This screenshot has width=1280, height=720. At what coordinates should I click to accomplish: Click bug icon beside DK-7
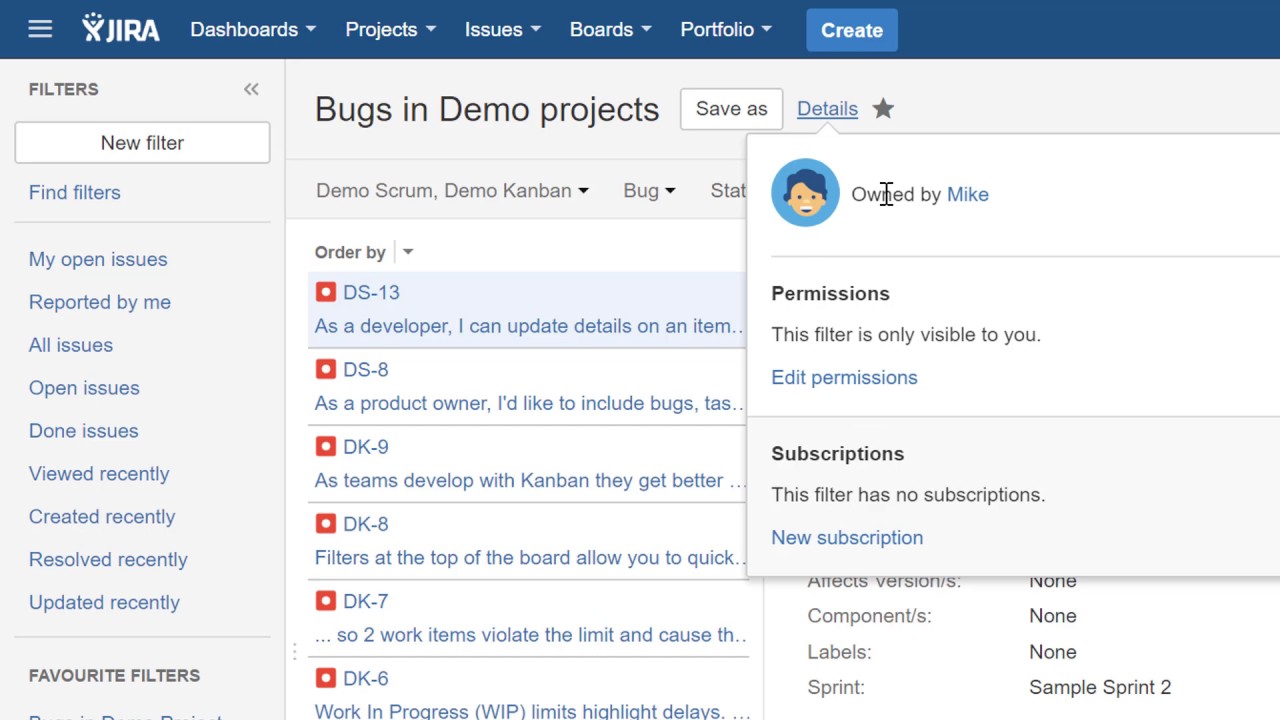coord(325,601)
